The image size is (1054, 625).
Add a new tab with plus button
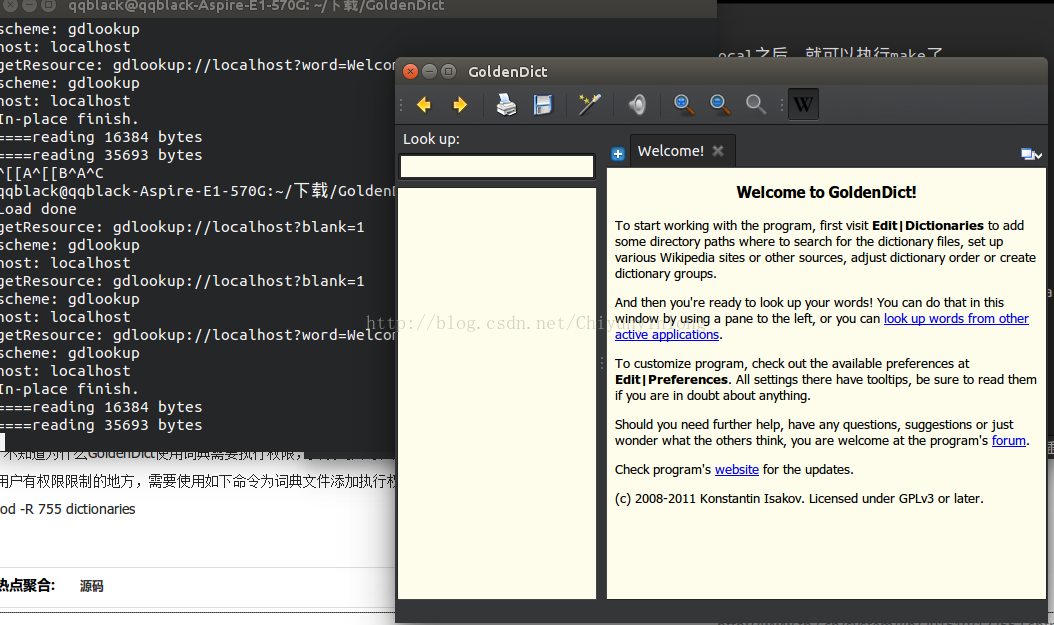click(x=618, y=154)
